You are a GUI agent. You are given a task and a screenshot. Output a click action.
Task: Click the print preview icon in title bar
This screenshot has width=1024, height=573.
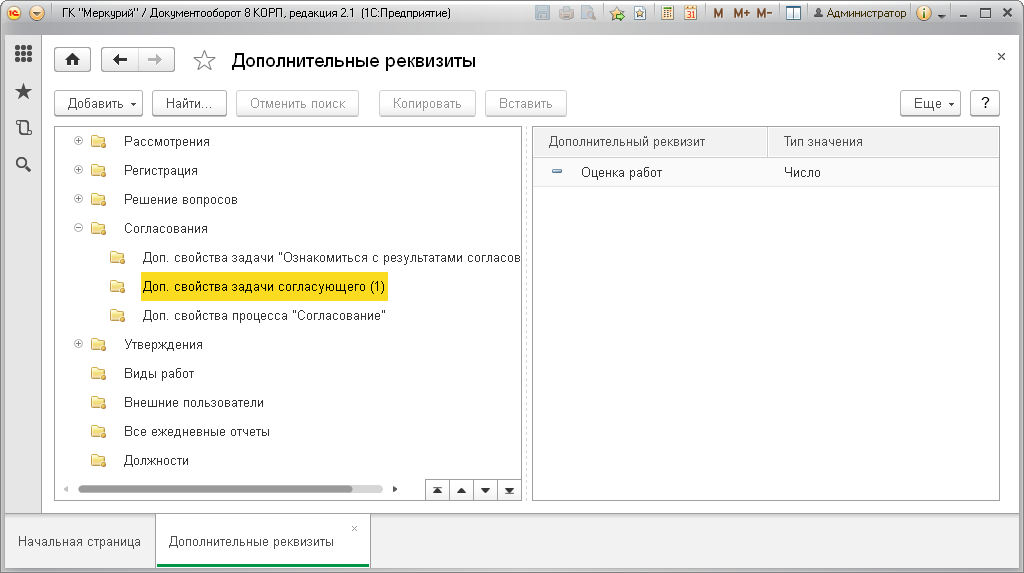click(x=588, y=13)
